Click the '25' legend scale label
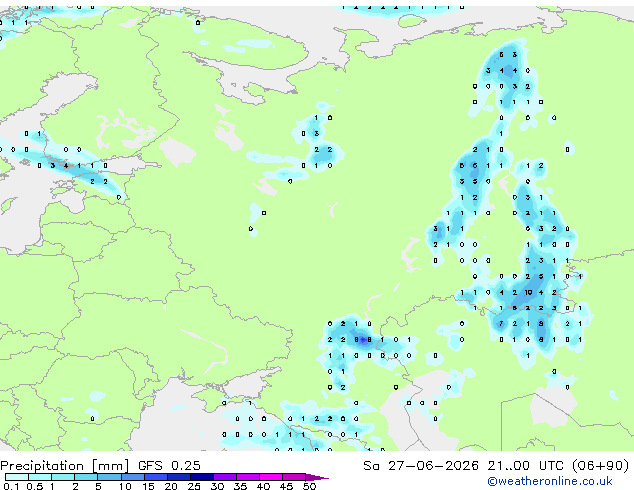 coord(194,486)
